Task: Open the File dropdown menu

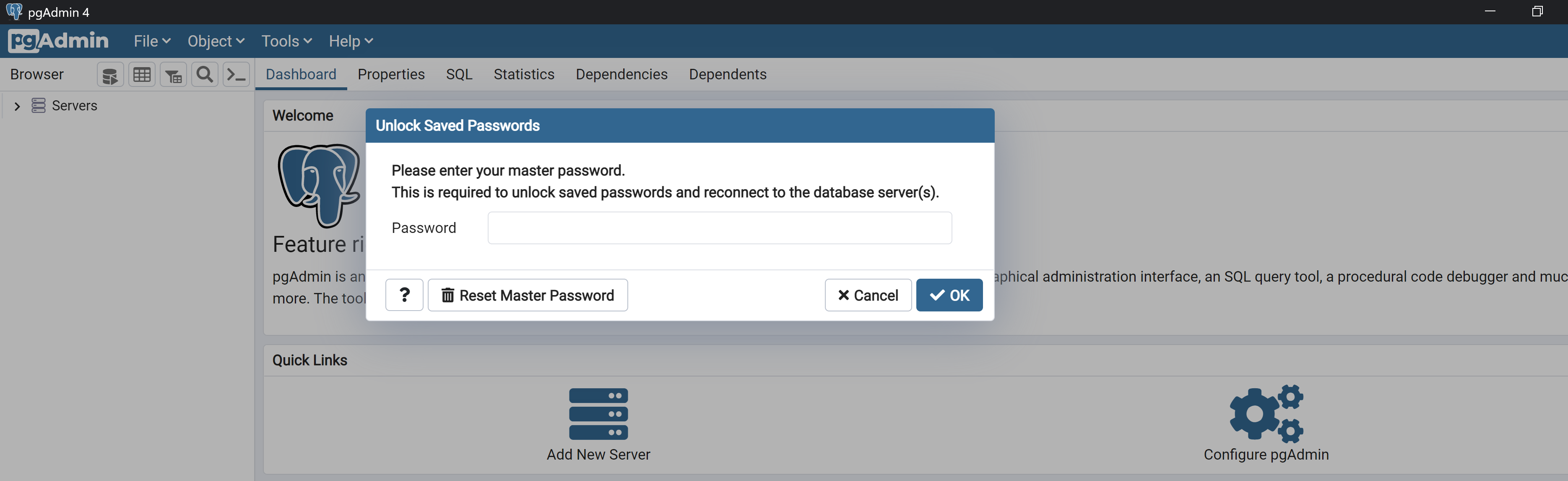Action: [152, 41]
